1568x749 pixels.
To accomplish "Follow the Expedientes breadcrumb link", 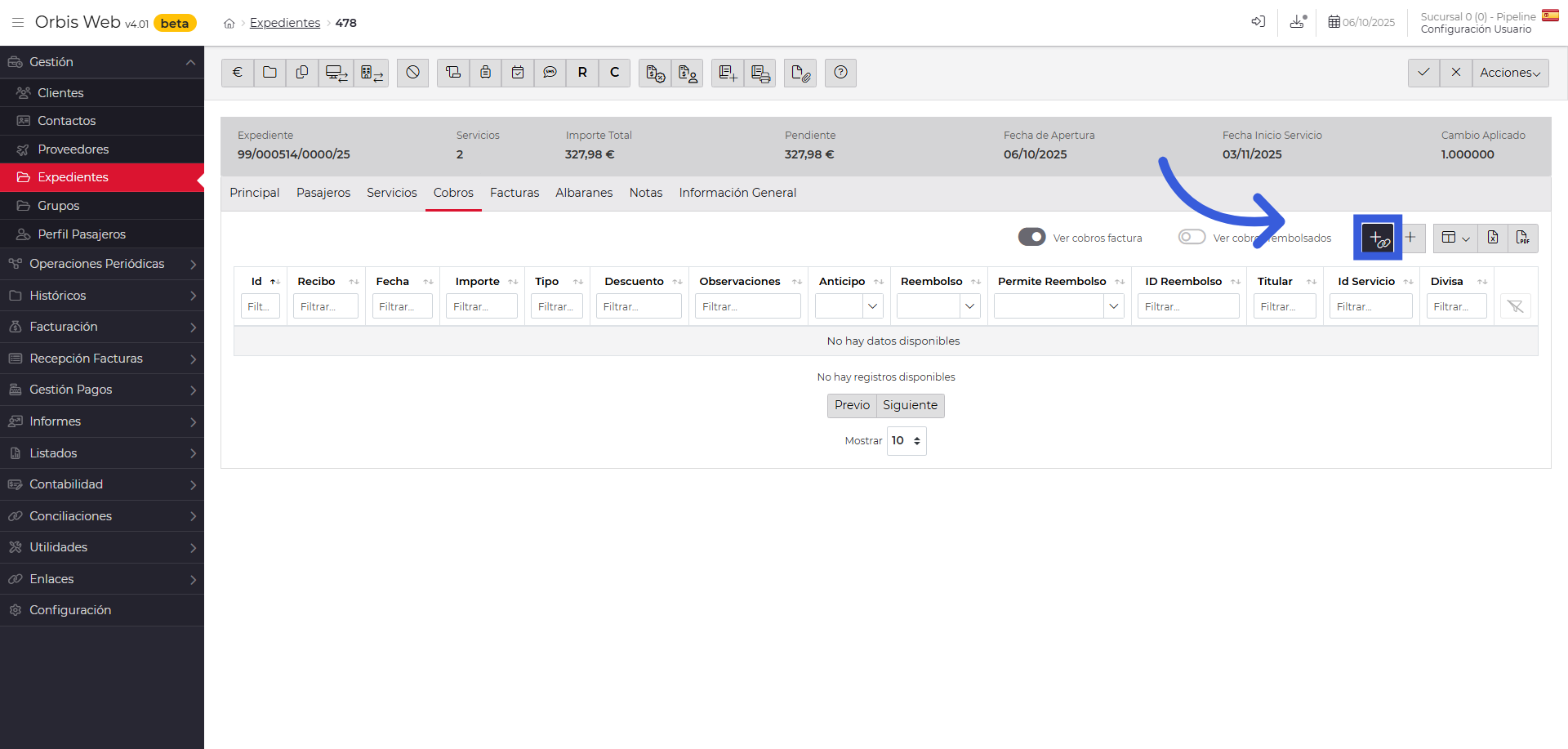I will pyautogui.click(x=285, y=23).
